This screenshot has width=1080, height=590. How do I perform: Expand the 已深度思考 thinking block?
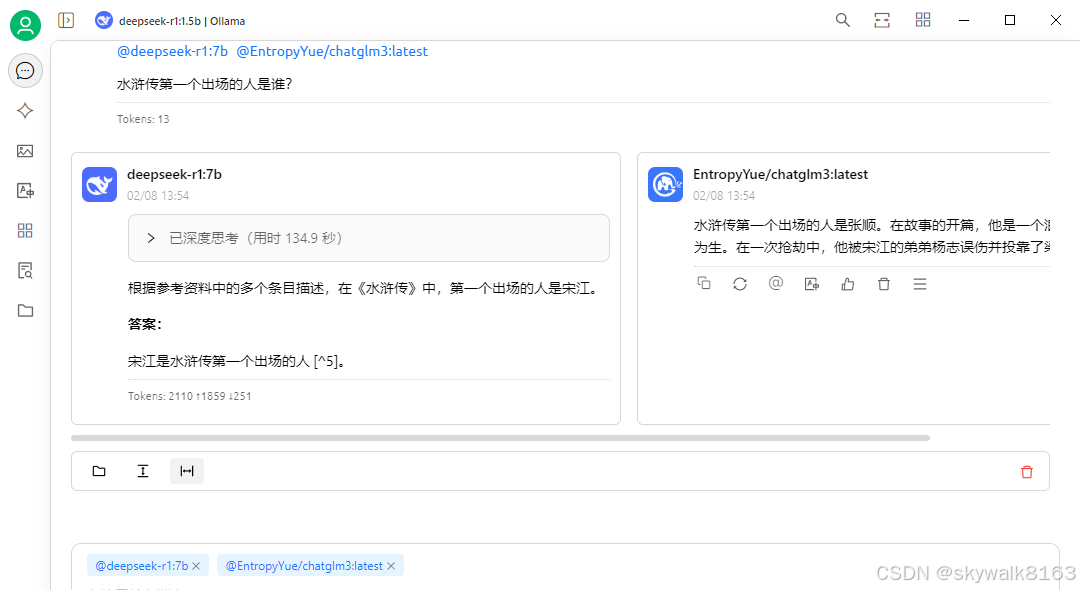coord(368,238)
